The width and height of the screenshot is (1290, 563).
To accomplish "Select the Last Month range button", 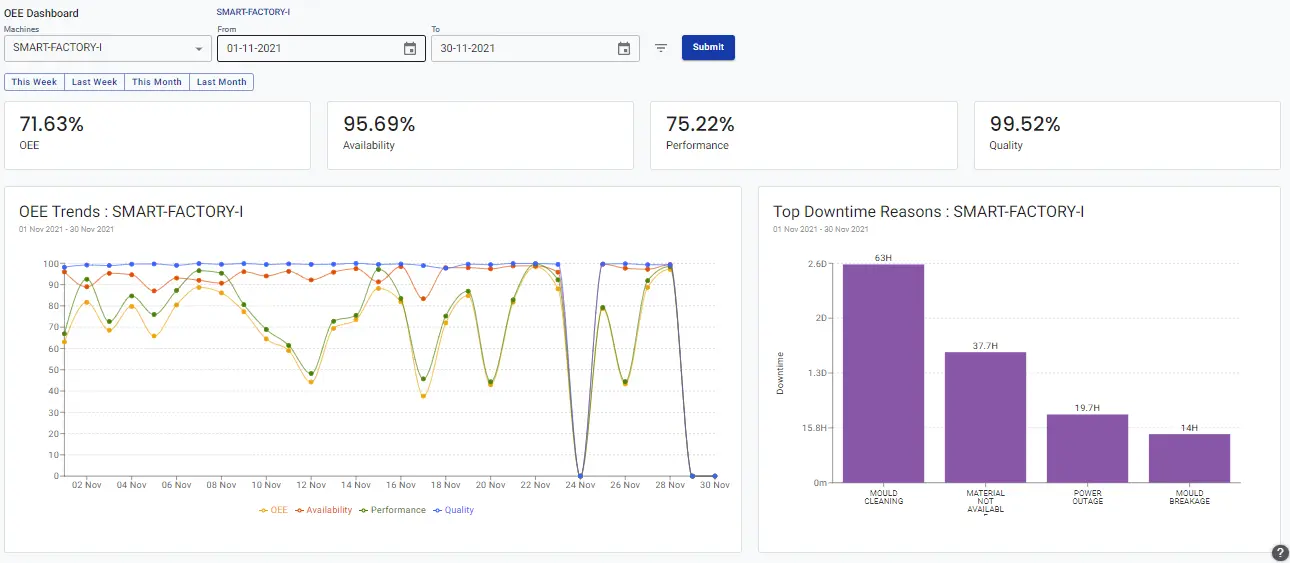I will click(x=222, y=82).
